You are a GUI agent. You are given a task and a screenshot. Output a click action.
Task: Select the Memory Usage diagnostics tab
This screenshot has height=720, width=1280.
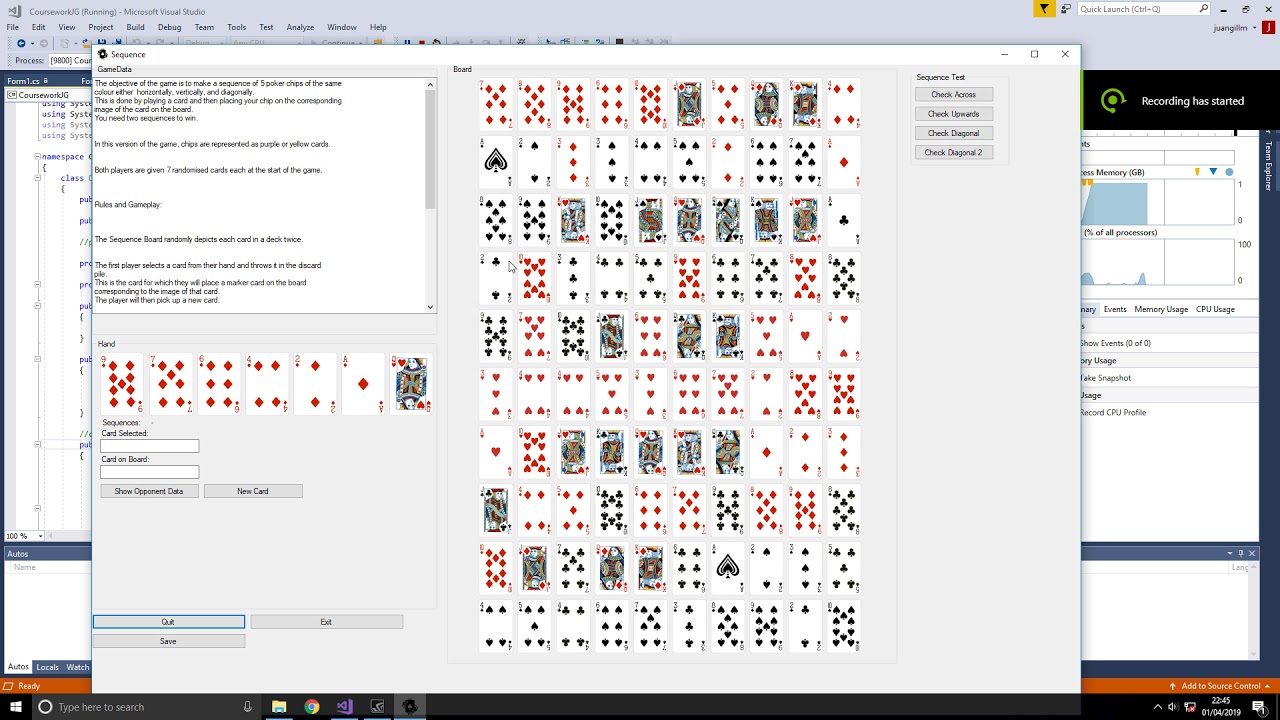1161,309
